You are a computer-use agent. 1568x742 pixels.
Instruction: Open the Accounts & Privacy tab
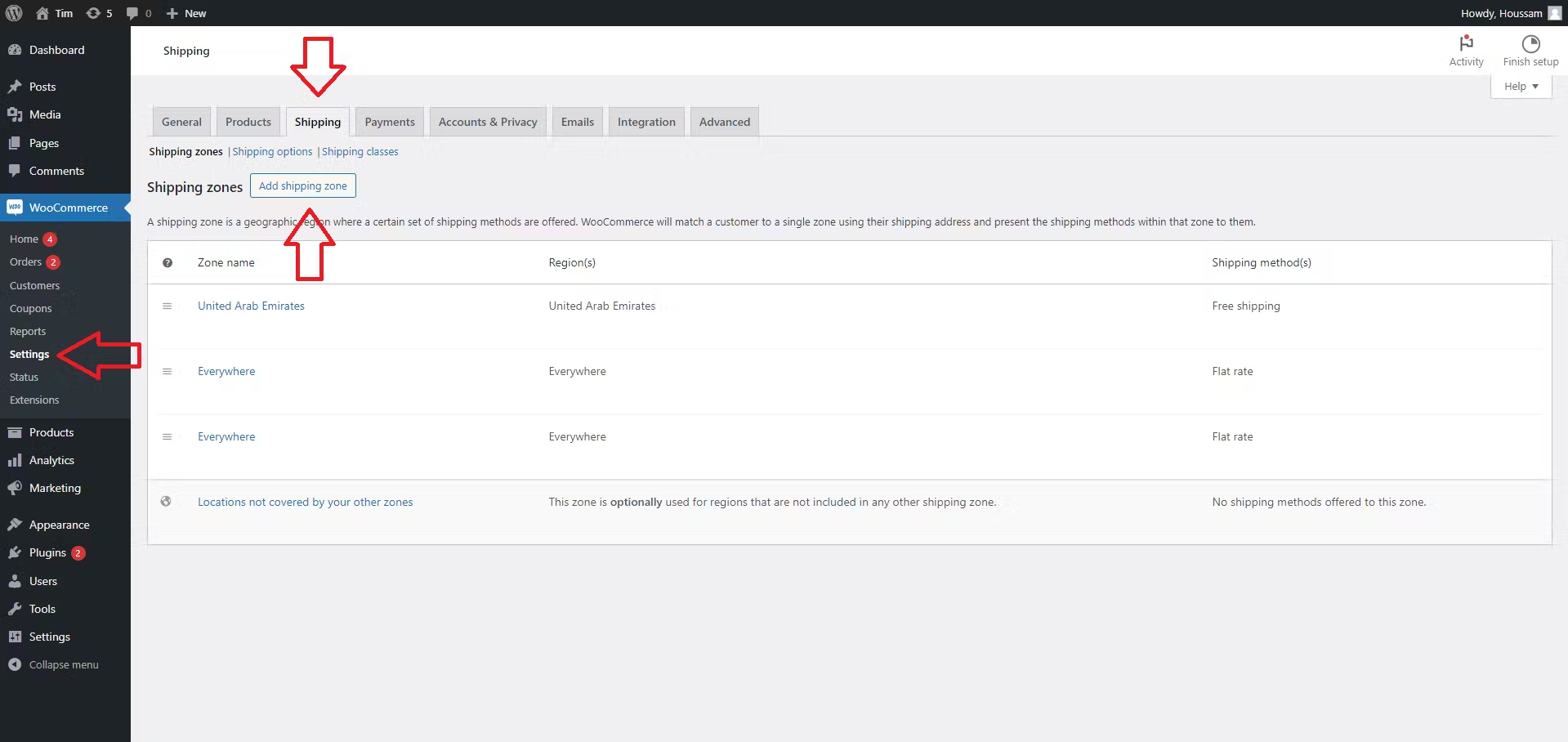pos(488,122)
